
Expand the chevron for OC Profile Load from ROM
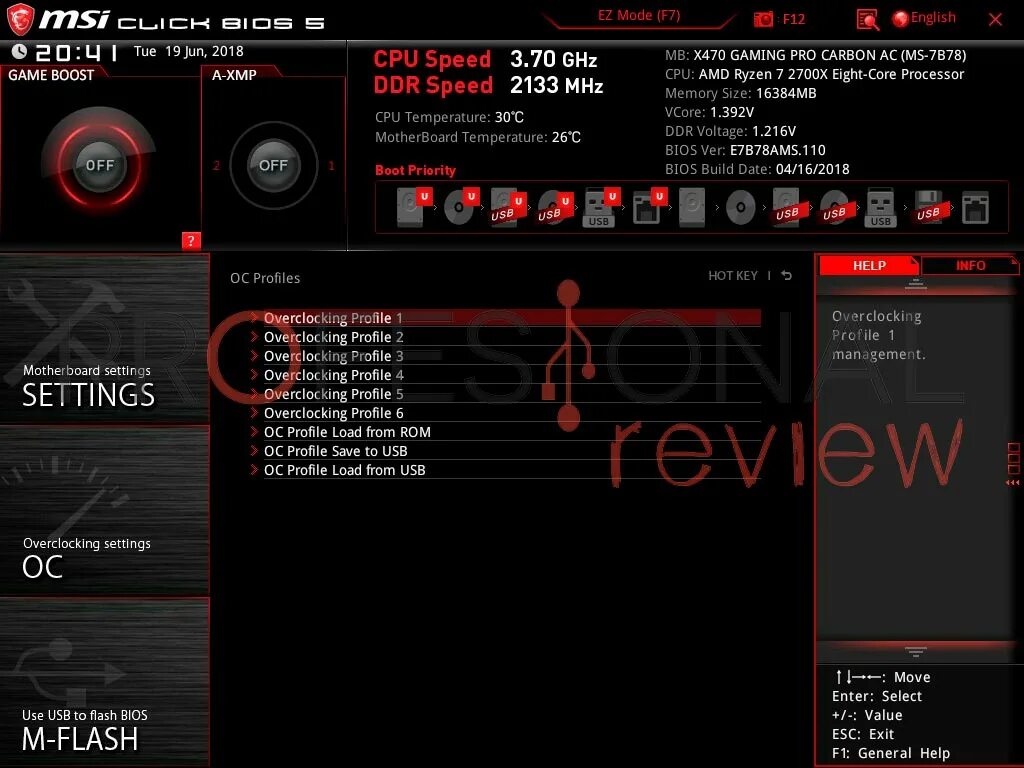point(255,431)
